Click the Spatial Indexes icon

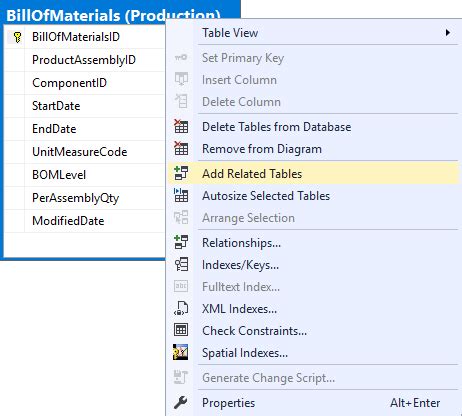(x=180, y=352)
